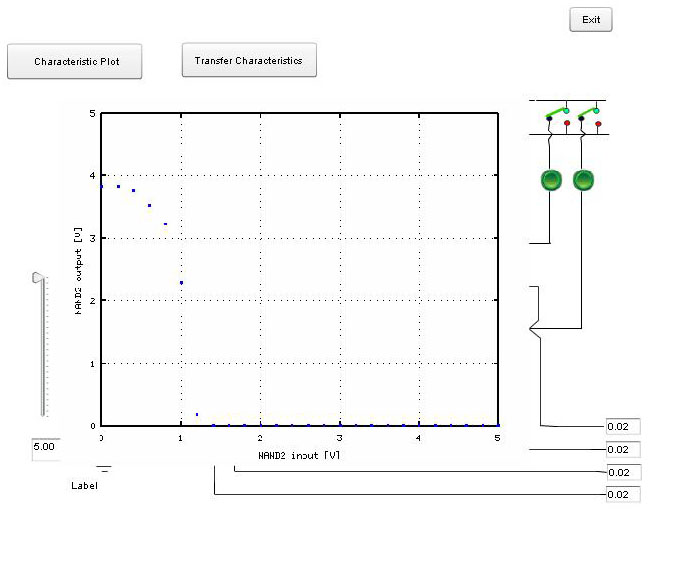Screen dimensions: 677x569
Task: Select the red terminal of the right switch
Action: tap(598, 123)
